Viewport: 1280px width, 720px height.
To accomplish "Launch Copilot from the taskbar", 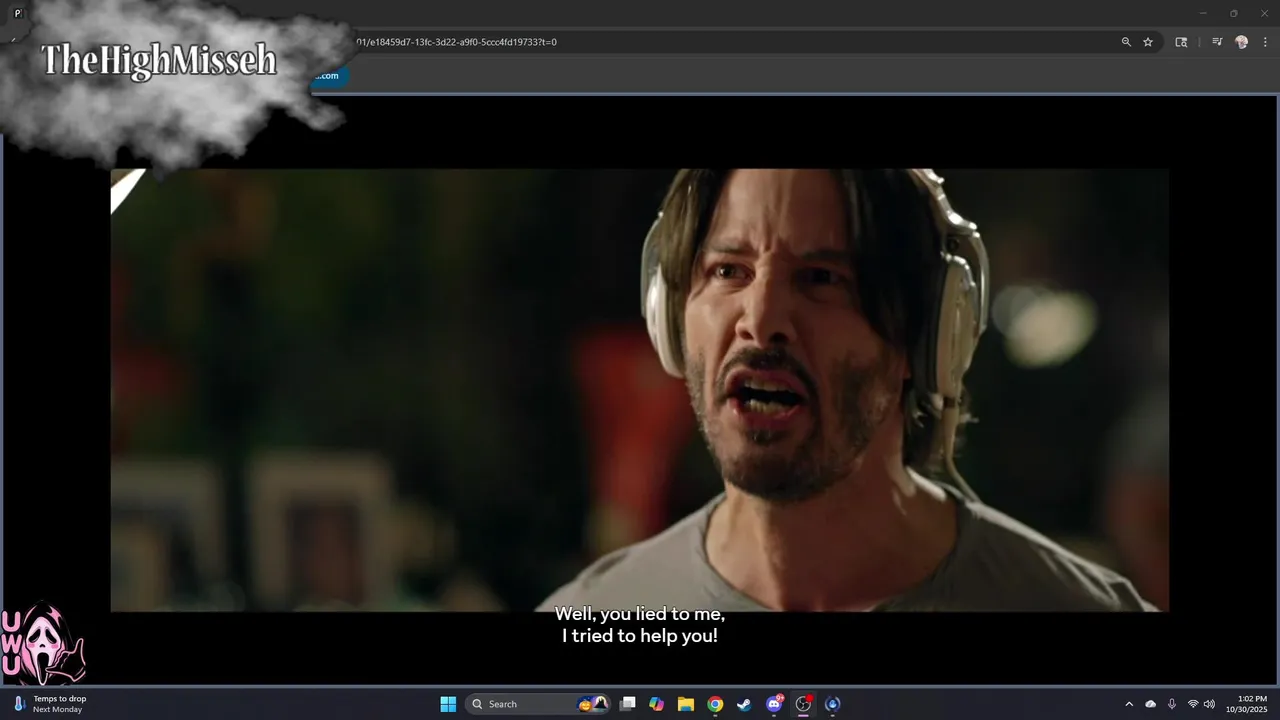I will click(656, 704).
